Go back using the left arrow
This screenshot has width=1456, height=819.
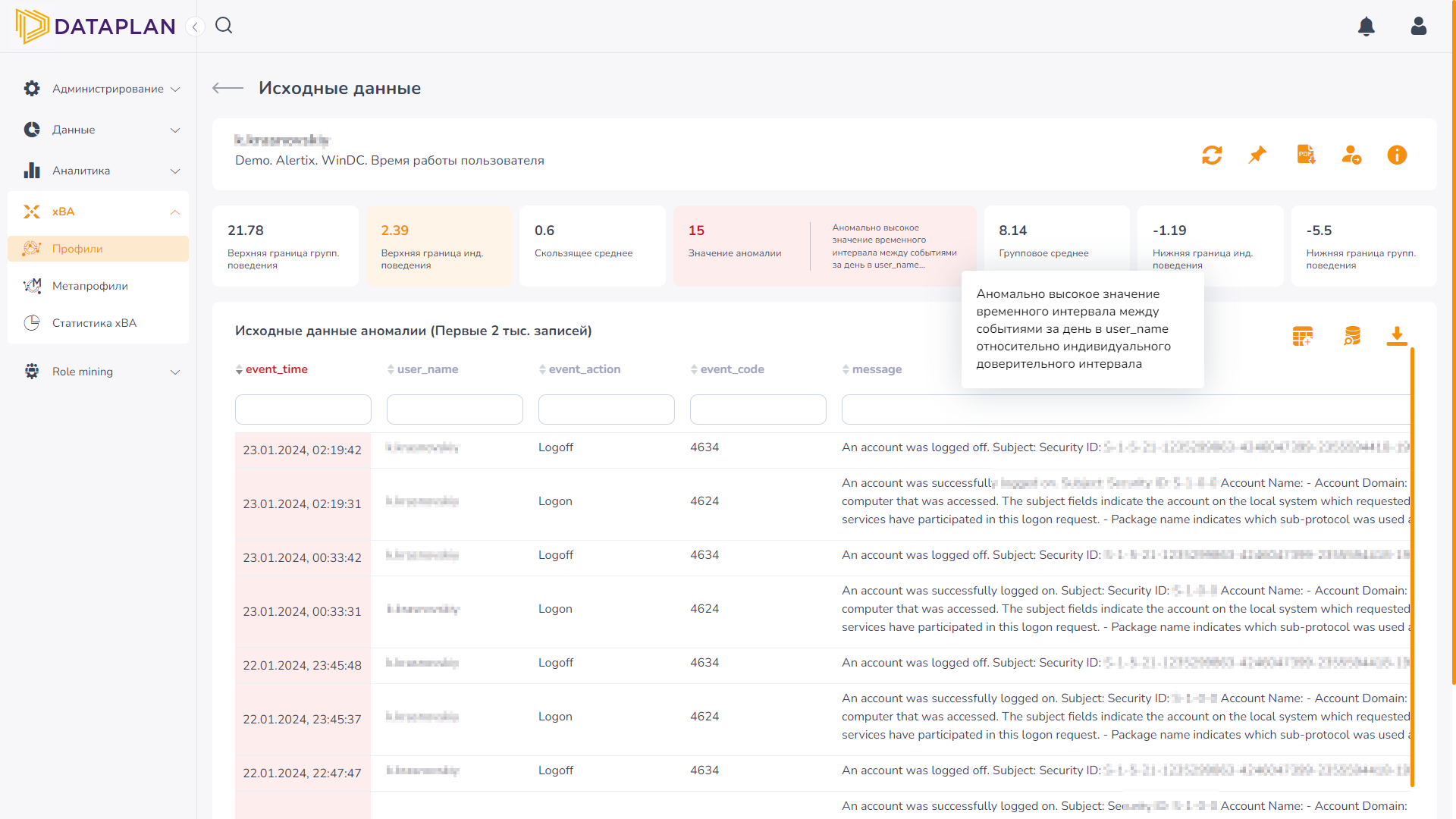click(227, 88)
